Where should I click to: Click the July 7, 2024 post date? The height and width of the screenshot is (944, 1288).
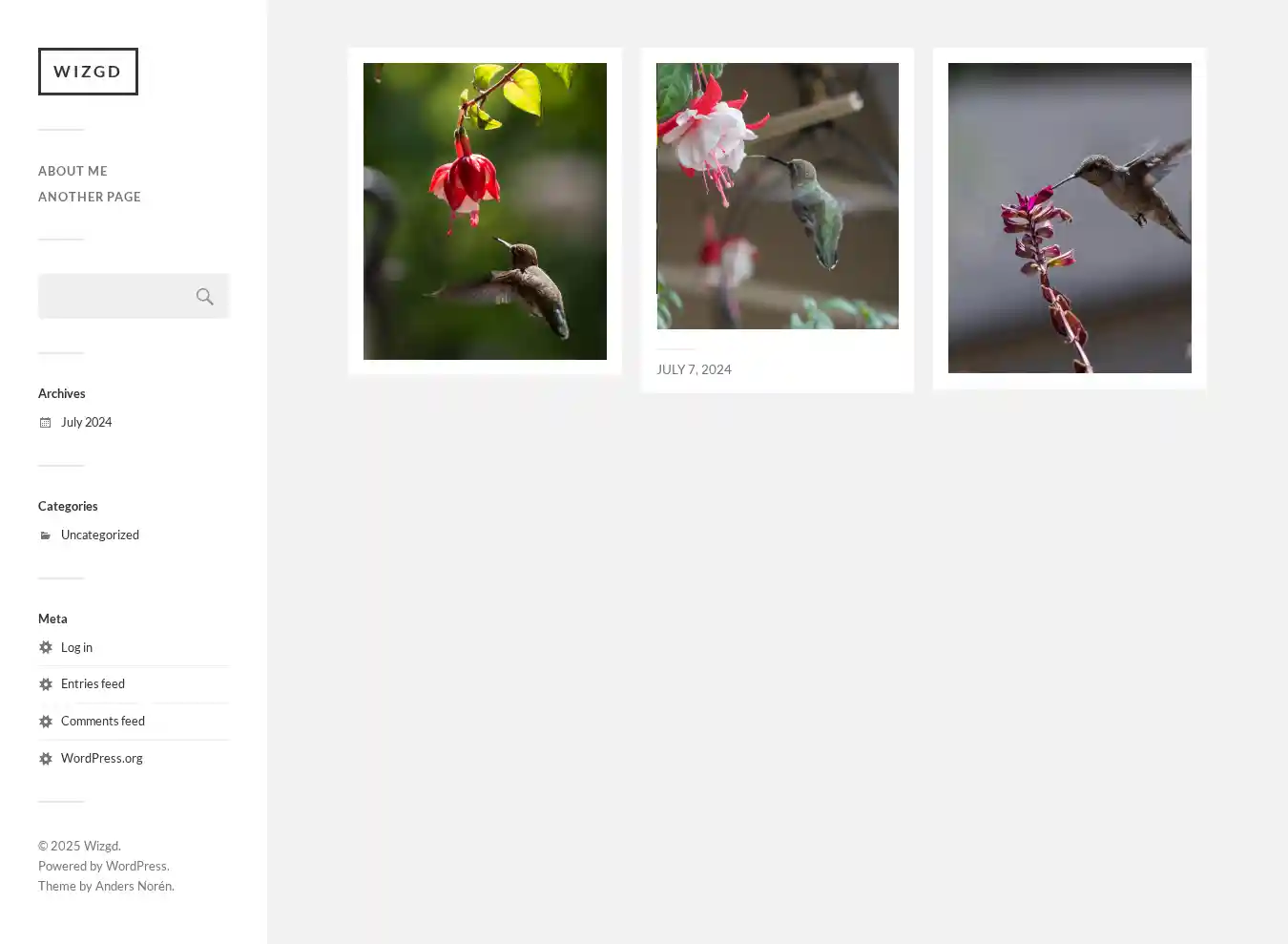[x=694, y=369]
